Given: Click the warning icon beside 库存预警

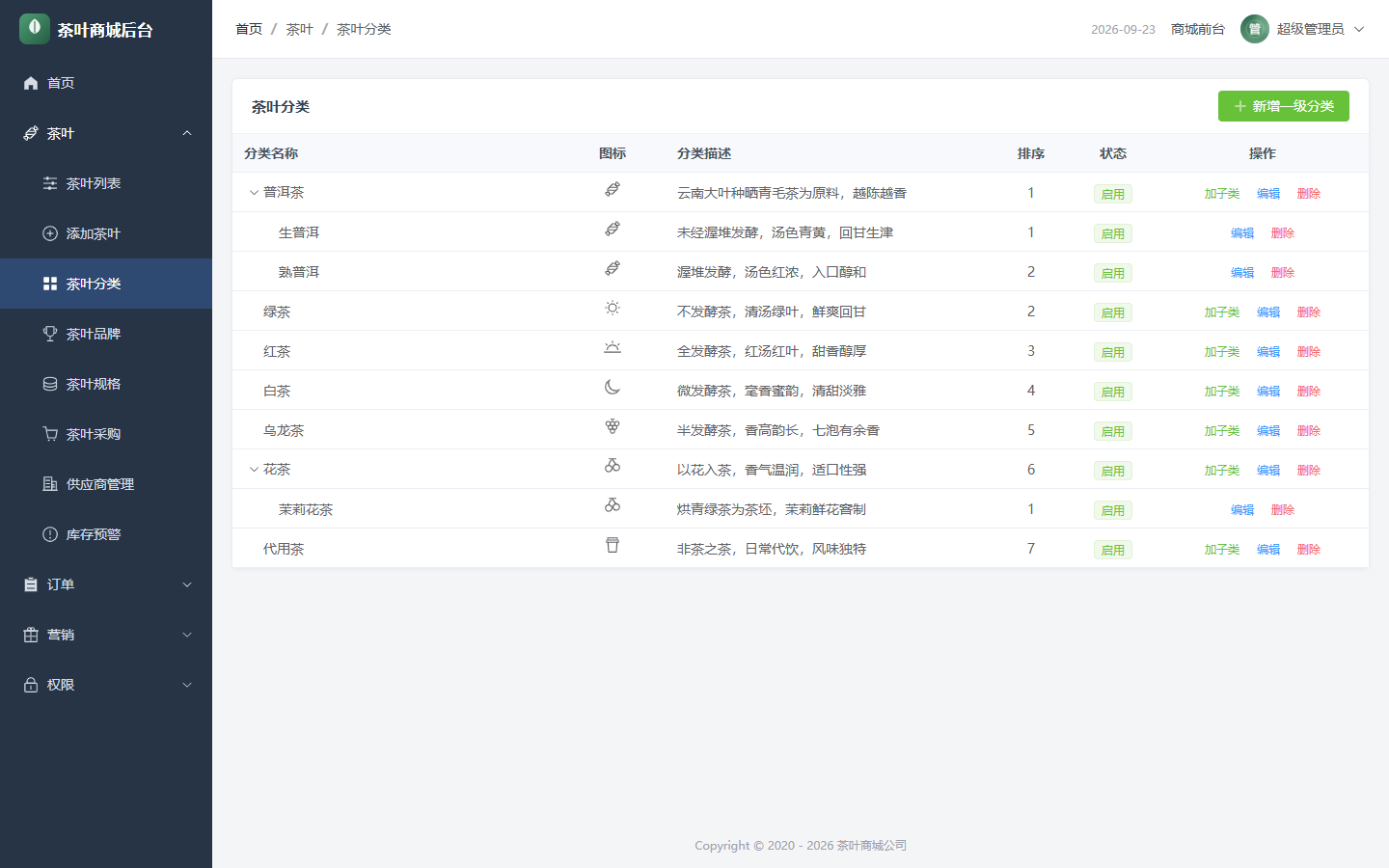Looking at the screenshot, I should coord(50,534).
